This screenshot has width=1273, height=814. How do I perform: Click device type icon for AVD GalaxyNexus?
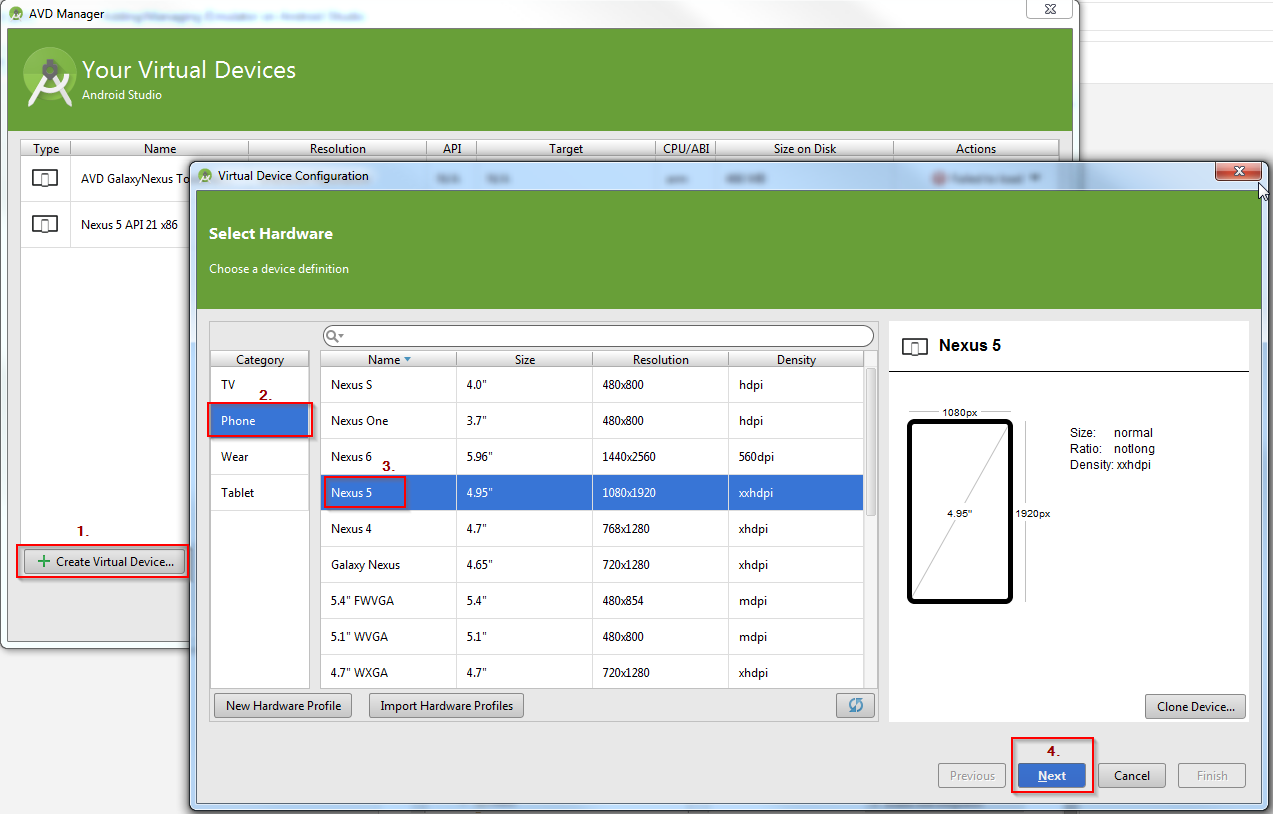[45, 179]
